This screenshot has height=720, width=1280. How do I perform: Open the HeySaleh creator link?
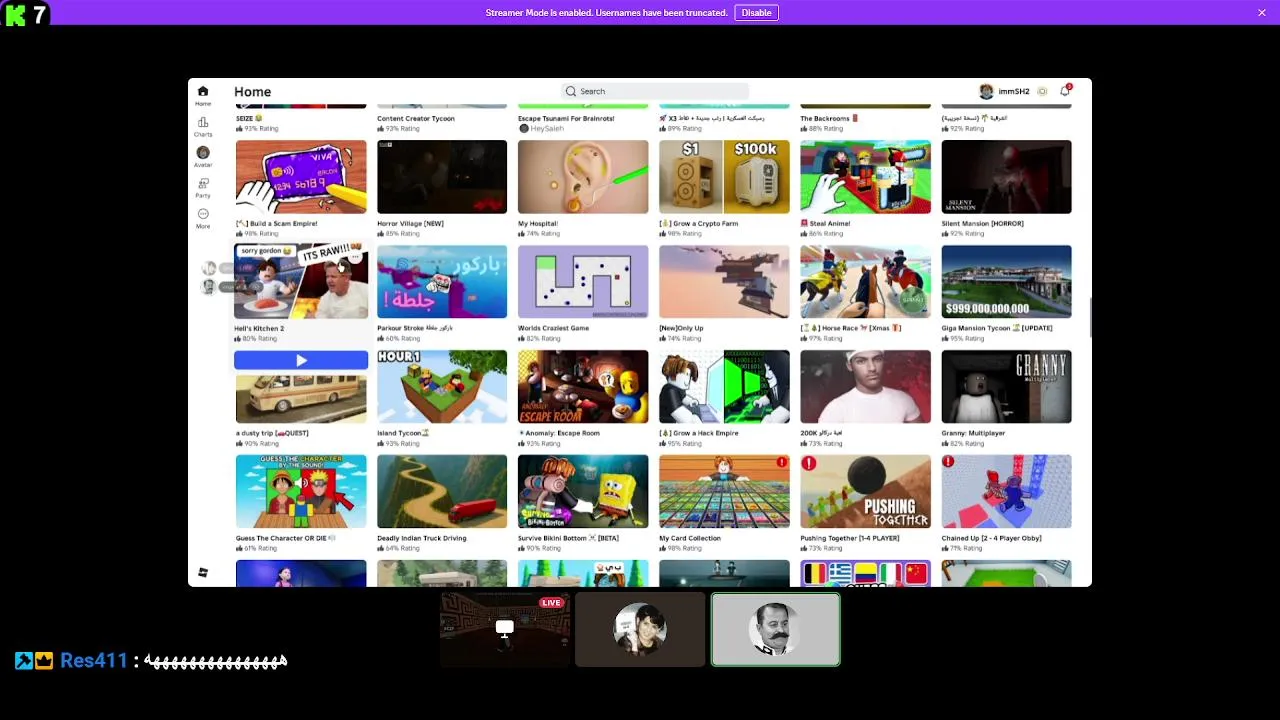point(546,128)
